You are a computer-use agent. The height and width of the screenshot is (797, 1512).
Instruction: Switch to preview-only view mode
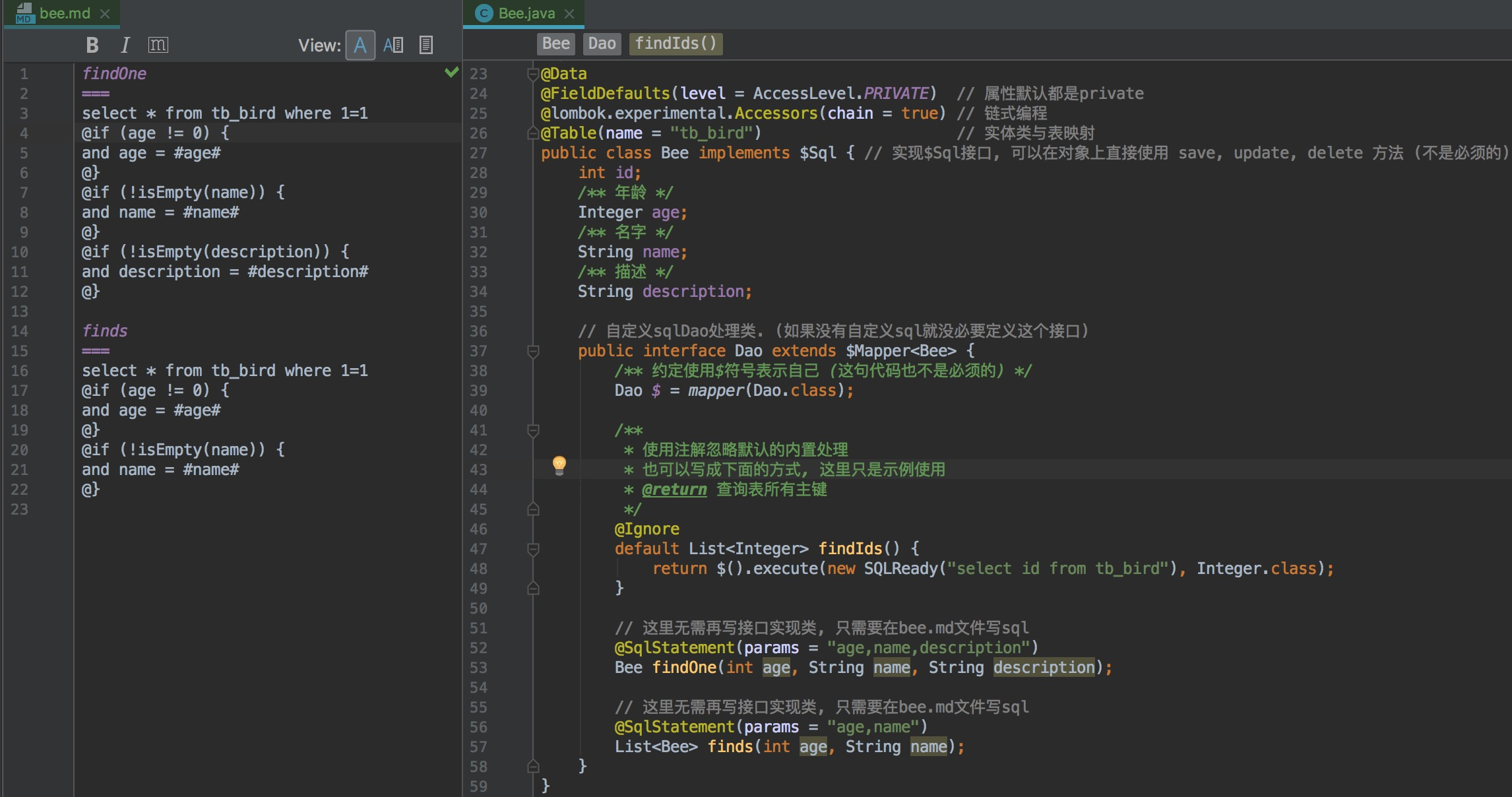tap(426, 45)
